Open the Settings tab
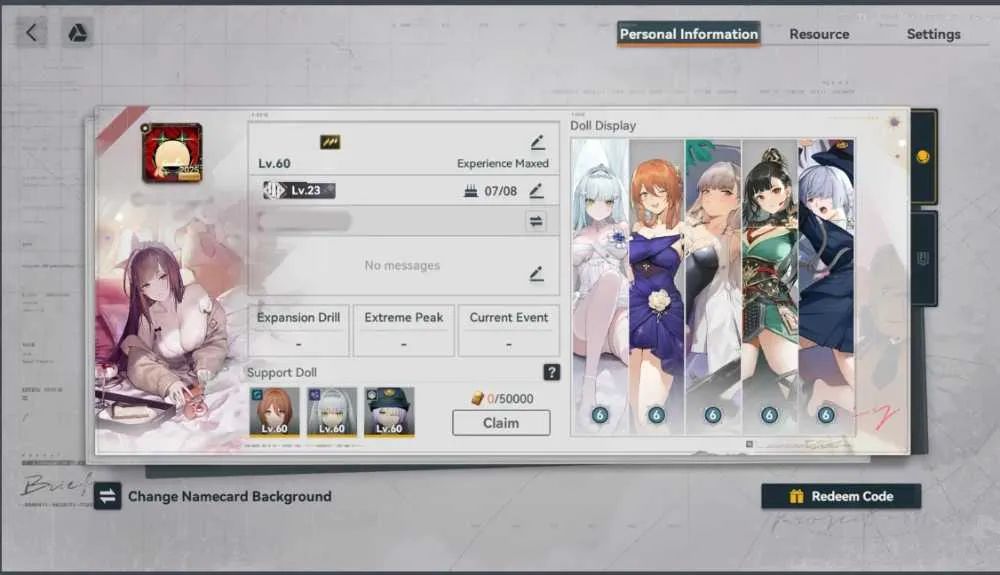Viewport: 1000px width, 575px height. [933, 34]
